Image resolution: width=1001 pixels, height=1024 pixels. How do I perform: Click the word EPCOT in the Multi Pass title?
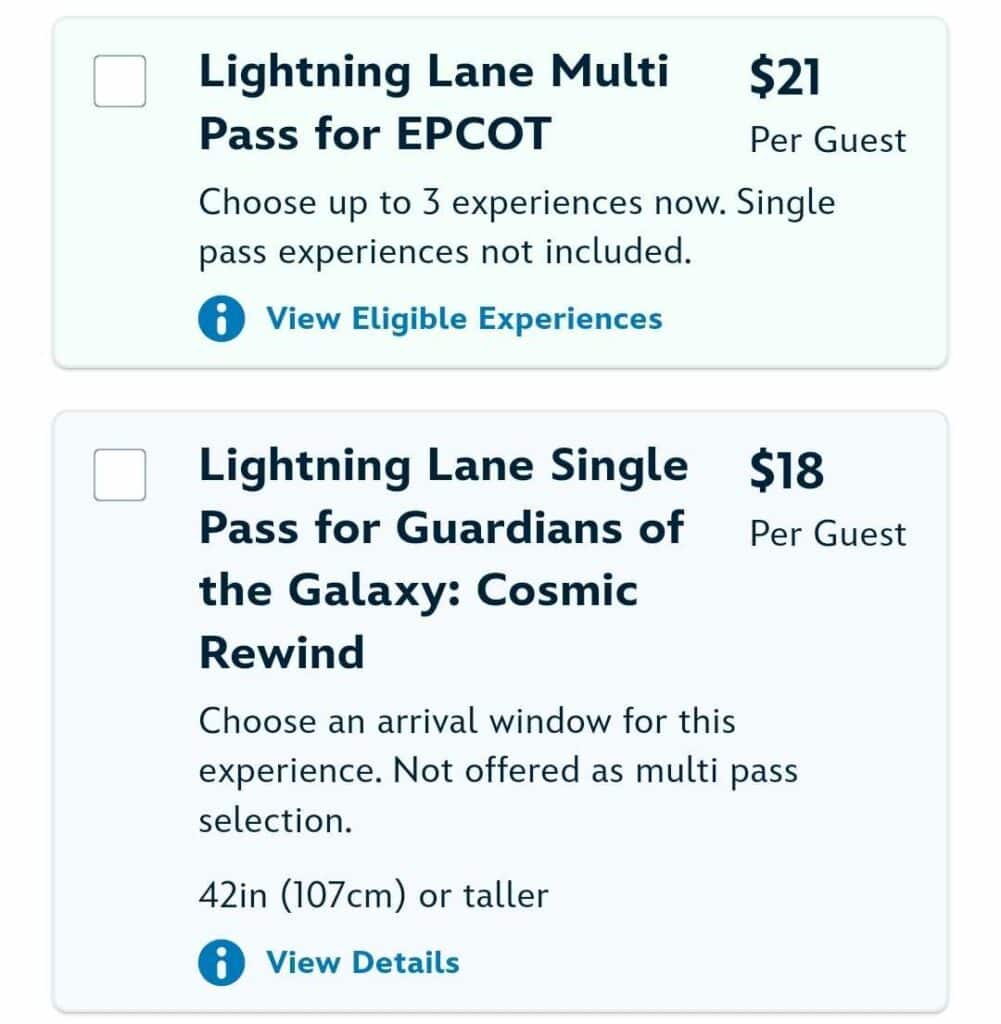(473, 134)
